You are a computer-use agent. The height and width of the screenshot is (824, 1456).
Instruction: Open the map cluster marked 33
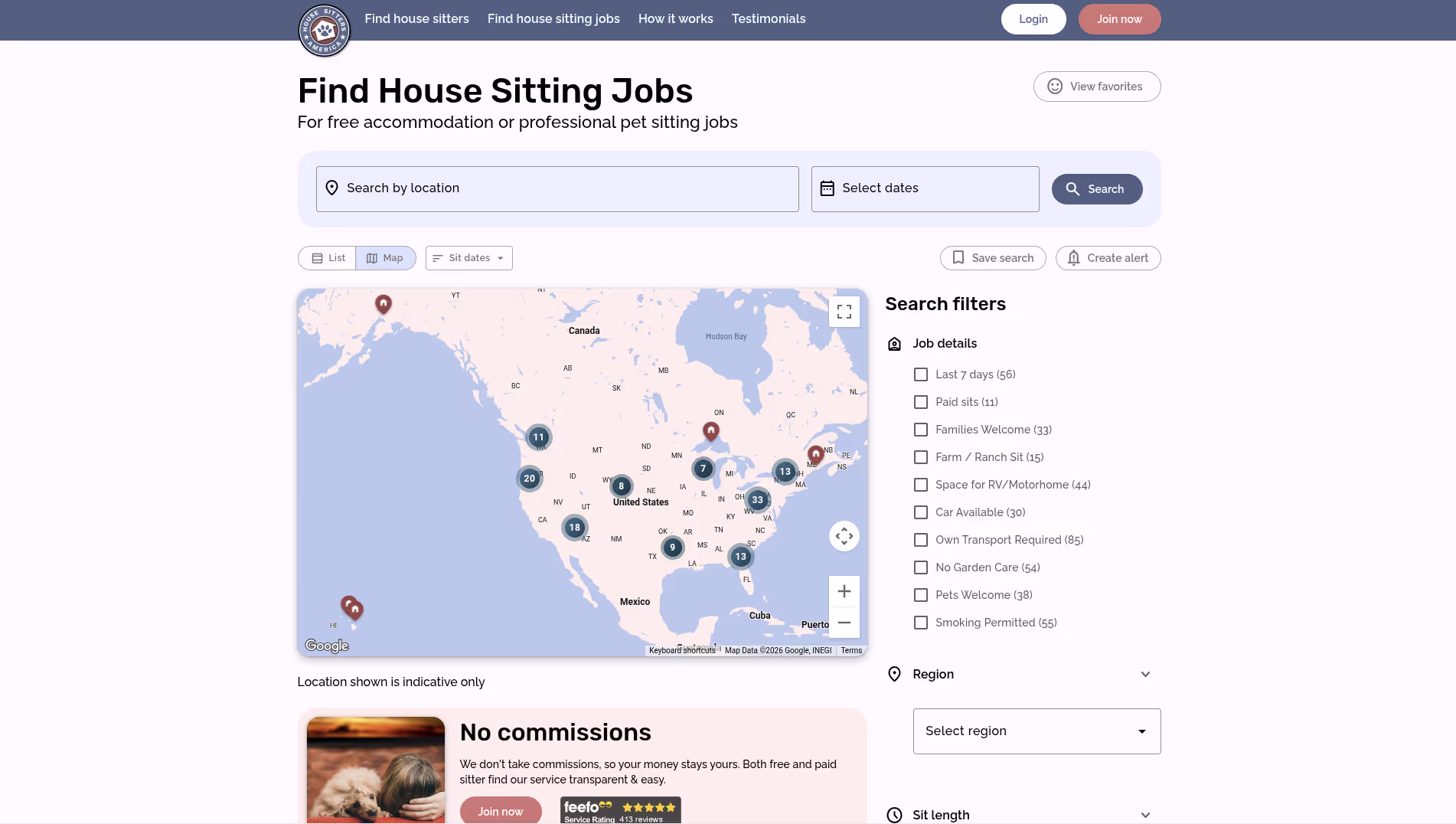tap(757, 500)
